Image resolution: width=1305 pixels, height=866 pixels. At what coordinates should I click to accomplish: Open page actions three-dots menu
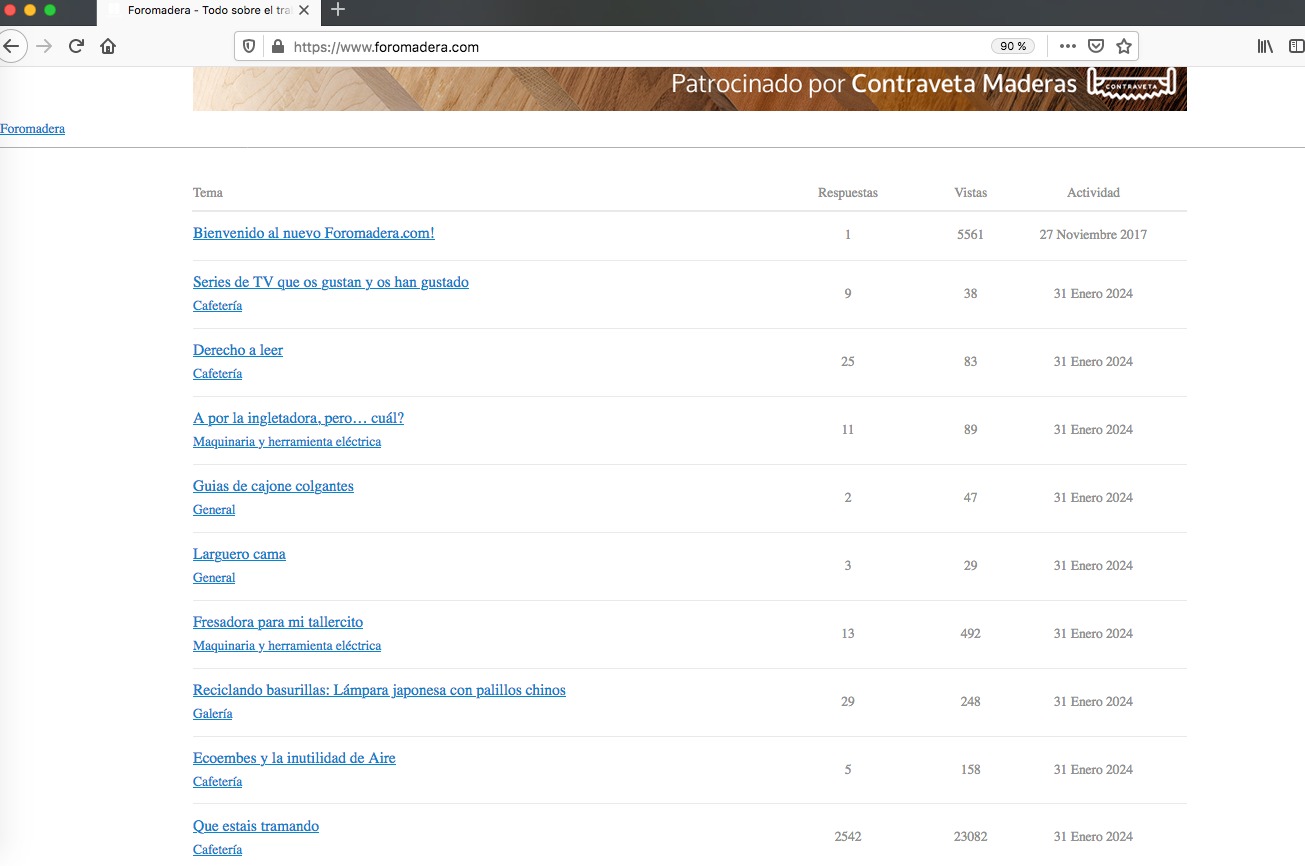[1068, 46]
